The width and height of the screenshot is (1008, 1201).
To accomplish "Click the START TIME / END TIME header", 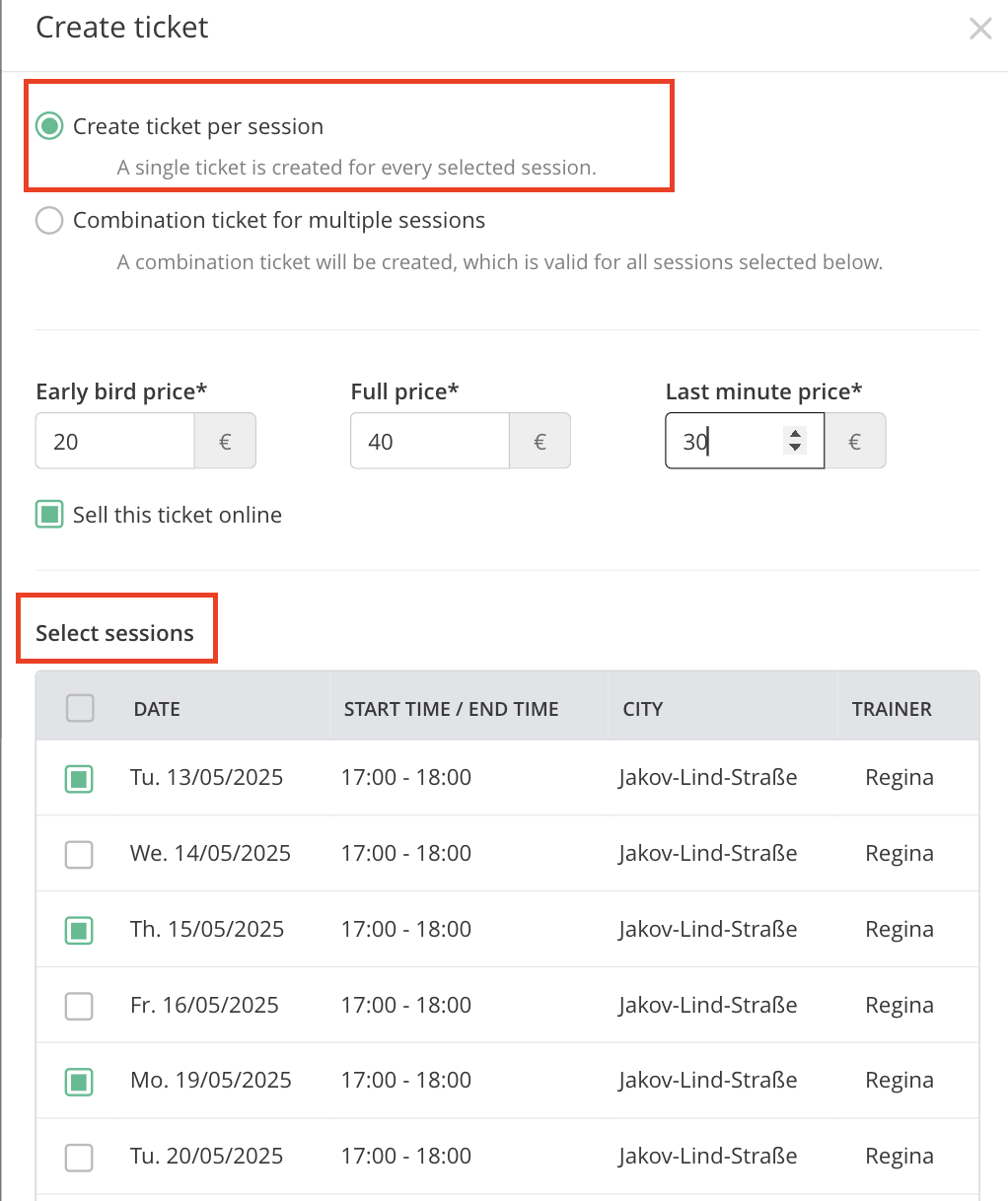I will (451, 709).
